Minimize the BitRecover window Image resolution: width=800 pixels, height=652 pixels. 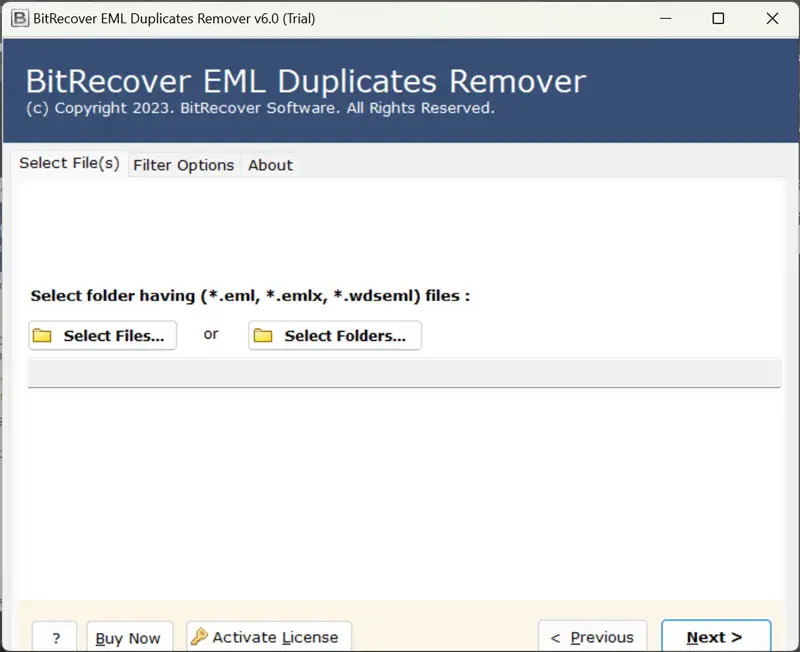pos(663,19)
